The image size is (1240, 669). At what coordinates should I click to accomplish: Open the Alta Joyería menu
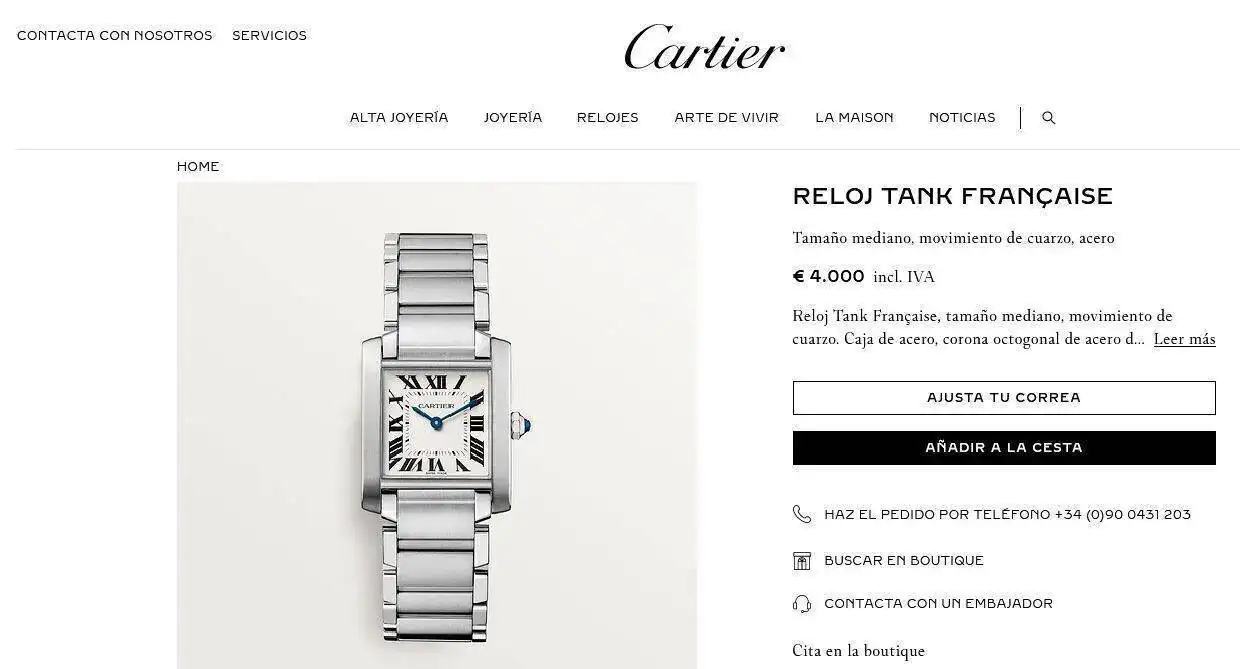point(399,118)
